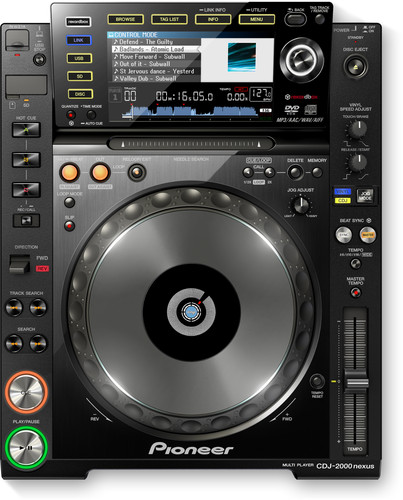
Task: Click the hot cue REC/CALL button
Action: pos(26,221)
